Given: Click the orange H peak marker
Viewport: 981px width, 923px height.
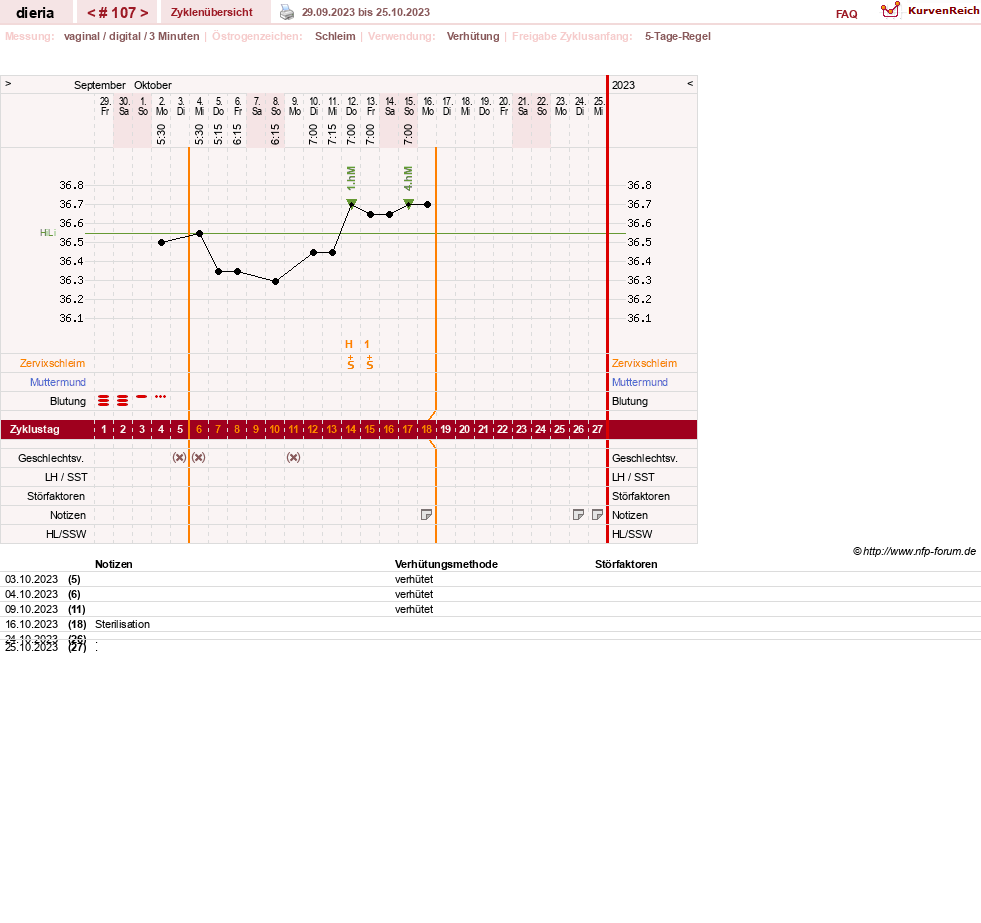Looking at the screenshot, I should (x=349, y=344).
